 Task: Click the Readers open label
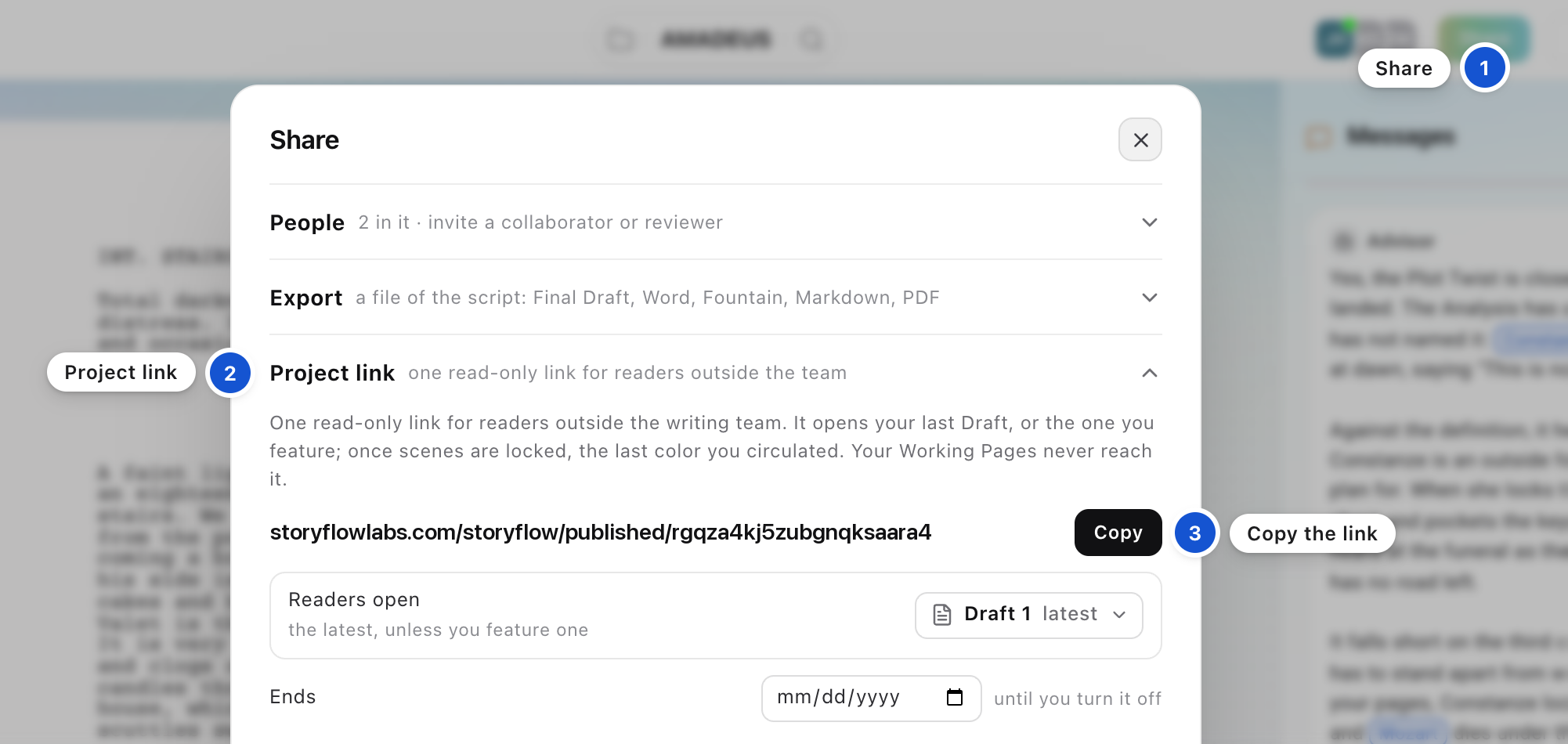(x=354, y=600)
